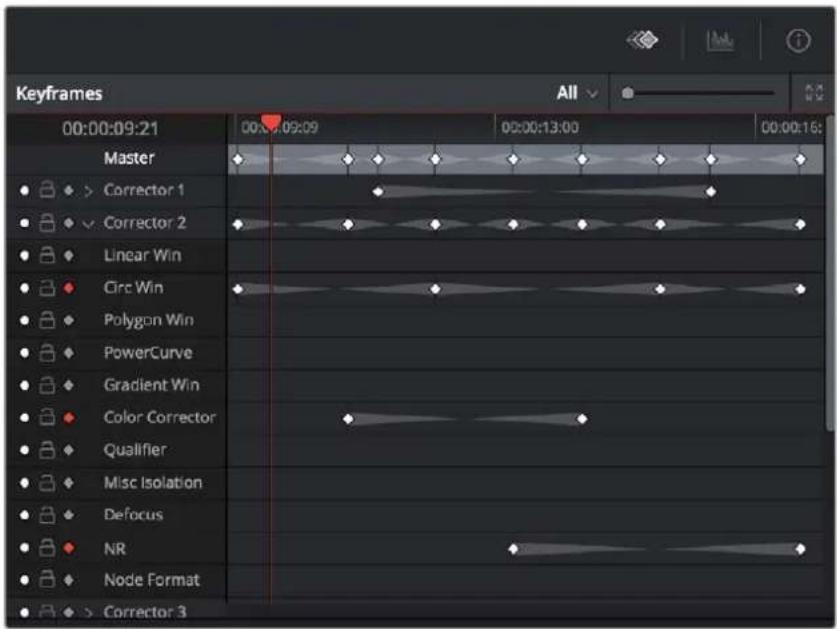The image size is (837, 629).
Task: Toggle enable dot for Gradient Win
Action: pyautogui.click(x=24, y=385)
